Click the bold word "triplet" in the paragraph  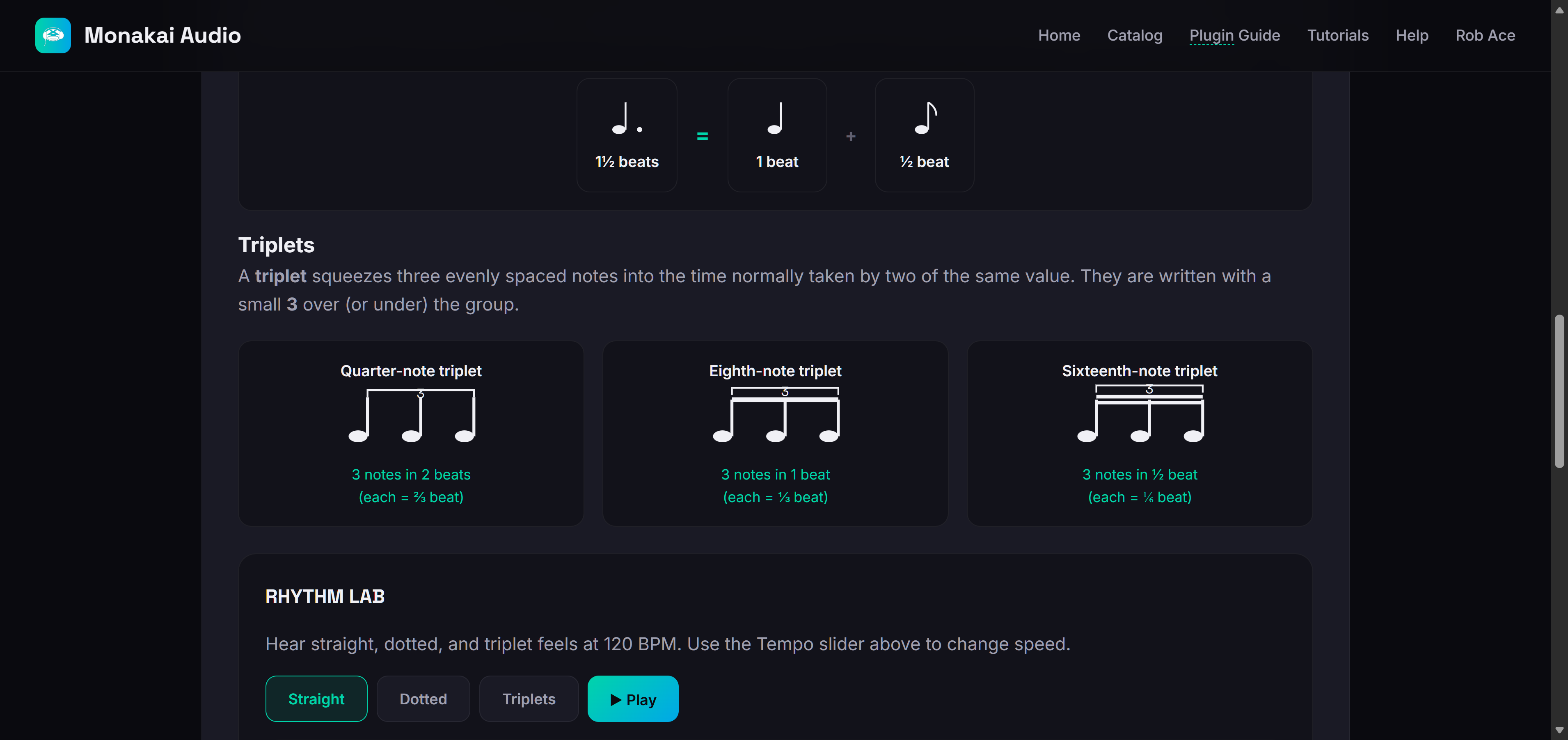tap(280, 276)
